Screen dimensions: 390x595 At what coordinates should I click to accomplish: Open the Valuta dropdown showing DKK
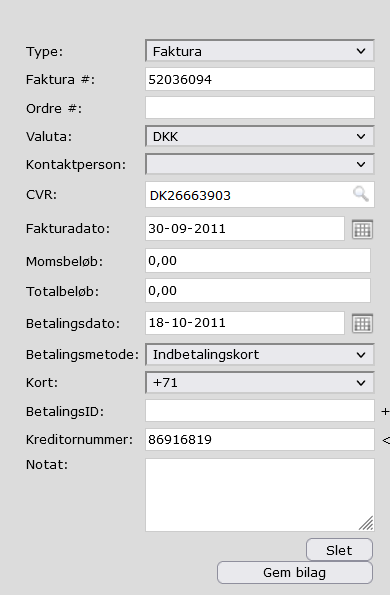click(x=260, y=136)
